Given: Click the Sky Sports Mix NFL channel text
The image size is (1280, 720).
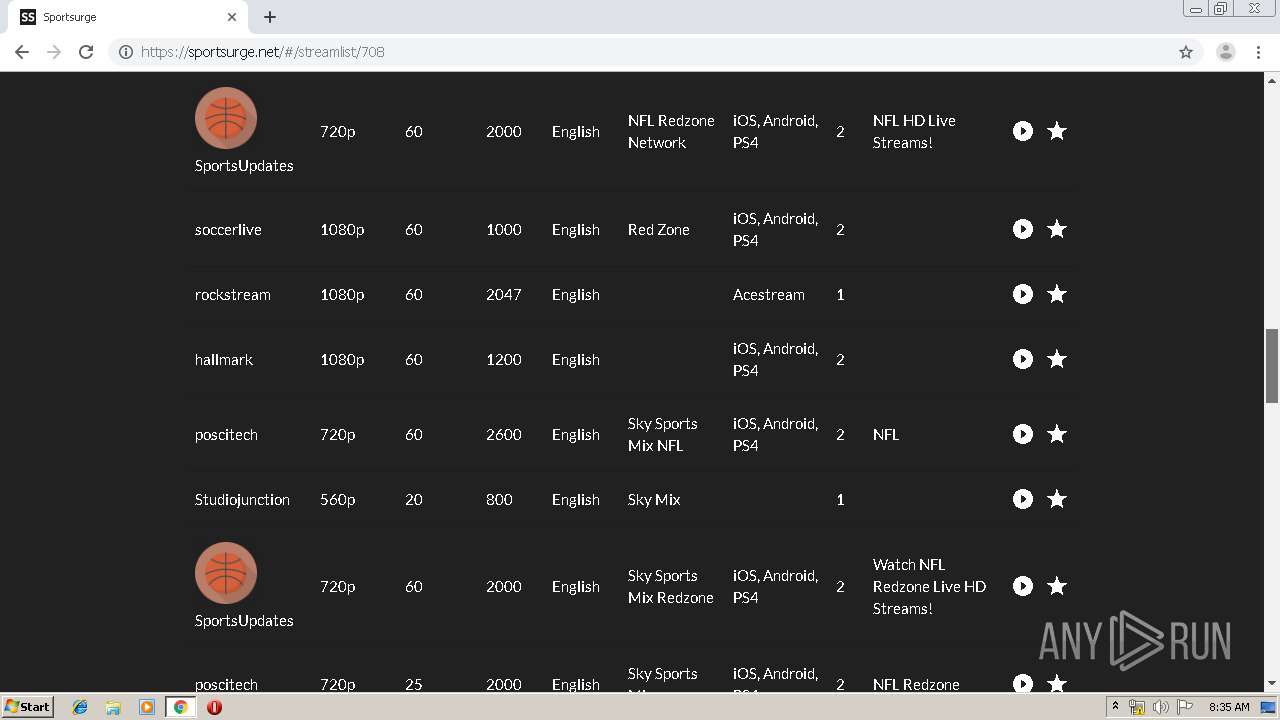Looking at the screenshot, I should pyautogui.click(x=662, y=434).
